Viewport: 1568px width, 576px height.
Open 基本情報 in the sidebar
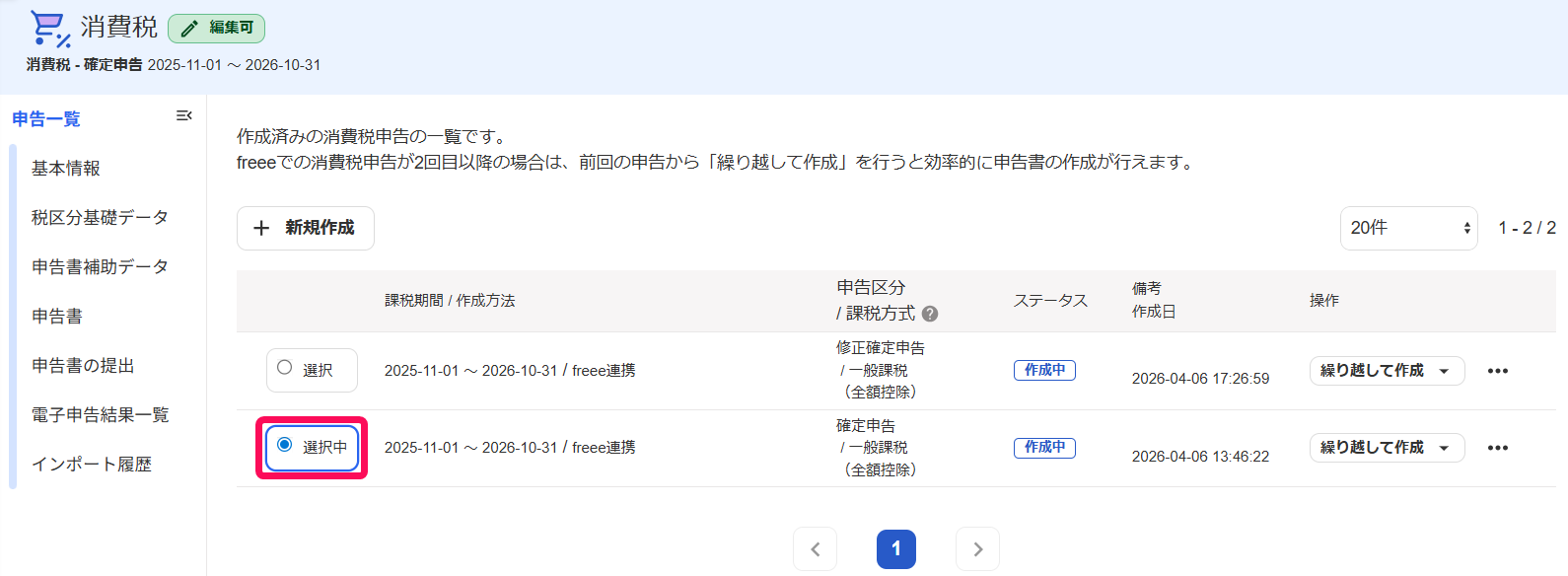(66, 169)
